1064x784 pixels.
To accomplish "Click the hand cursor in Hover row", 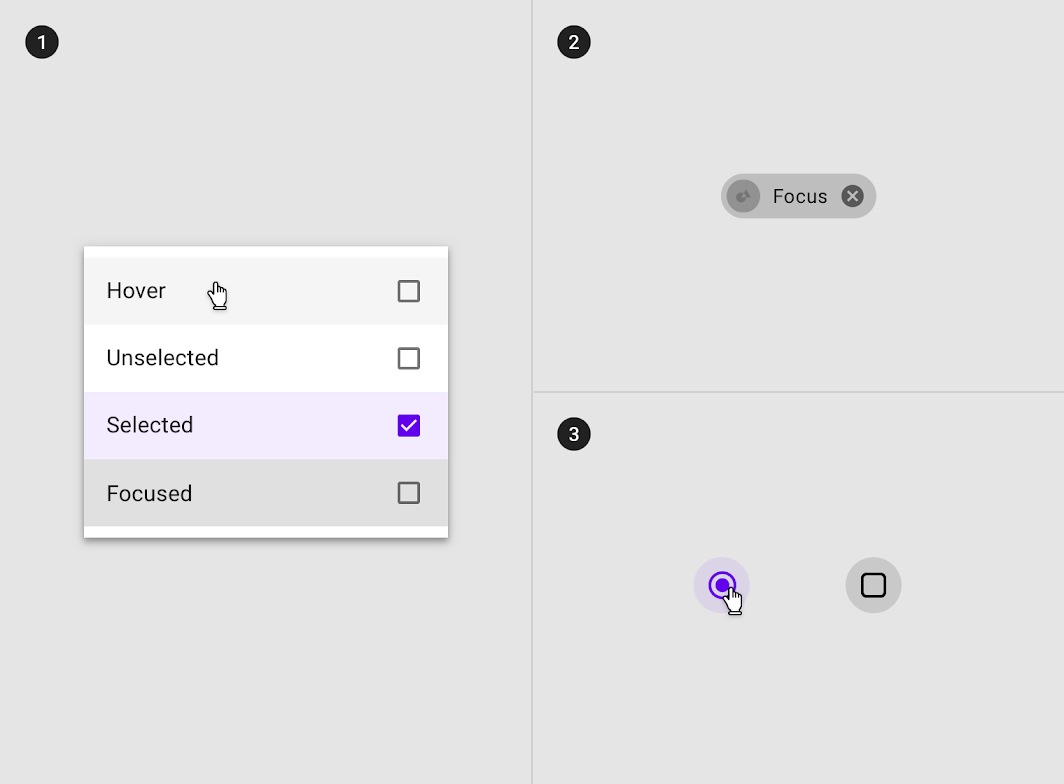I will tap(218, 296).
